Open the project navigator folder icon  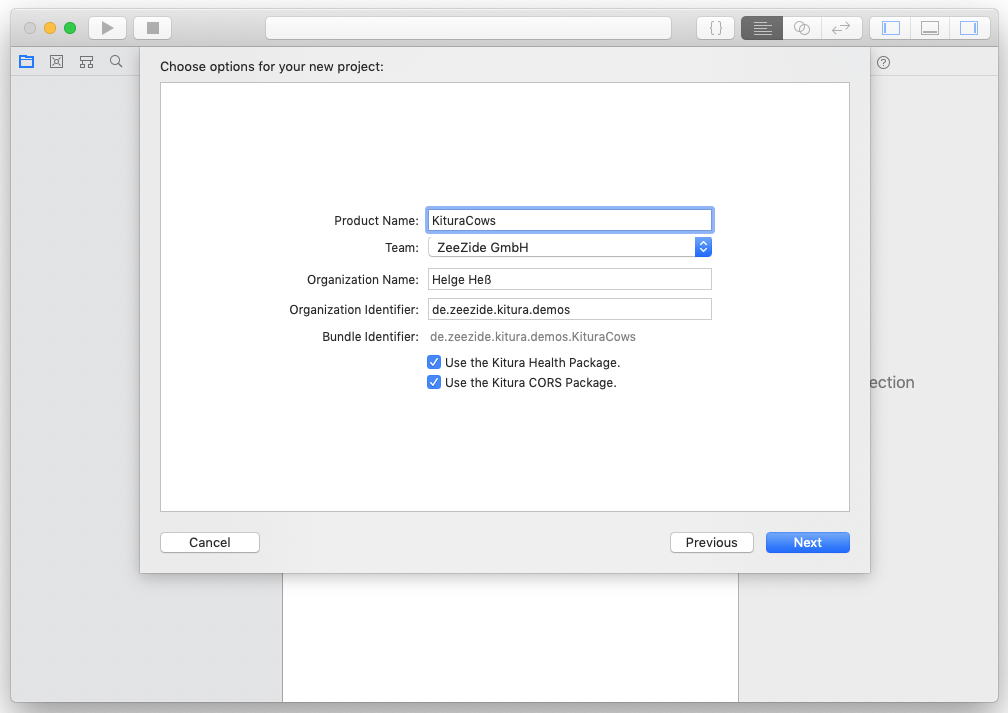pos(26,62)
